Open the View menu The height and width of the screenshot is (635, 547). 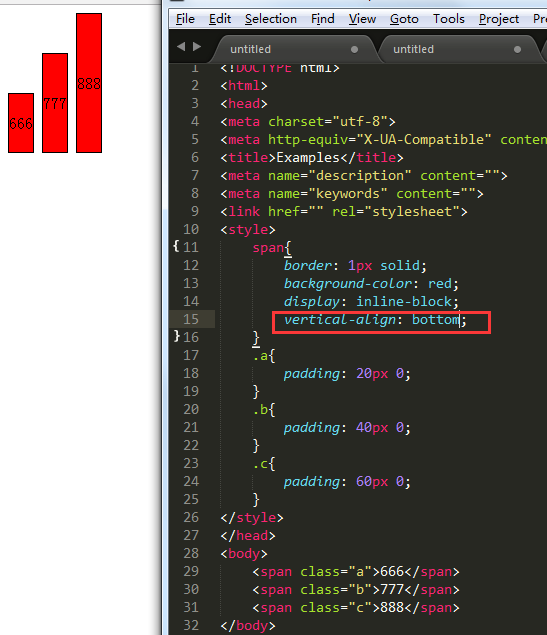pyautogui.click(x=362, y=19)
